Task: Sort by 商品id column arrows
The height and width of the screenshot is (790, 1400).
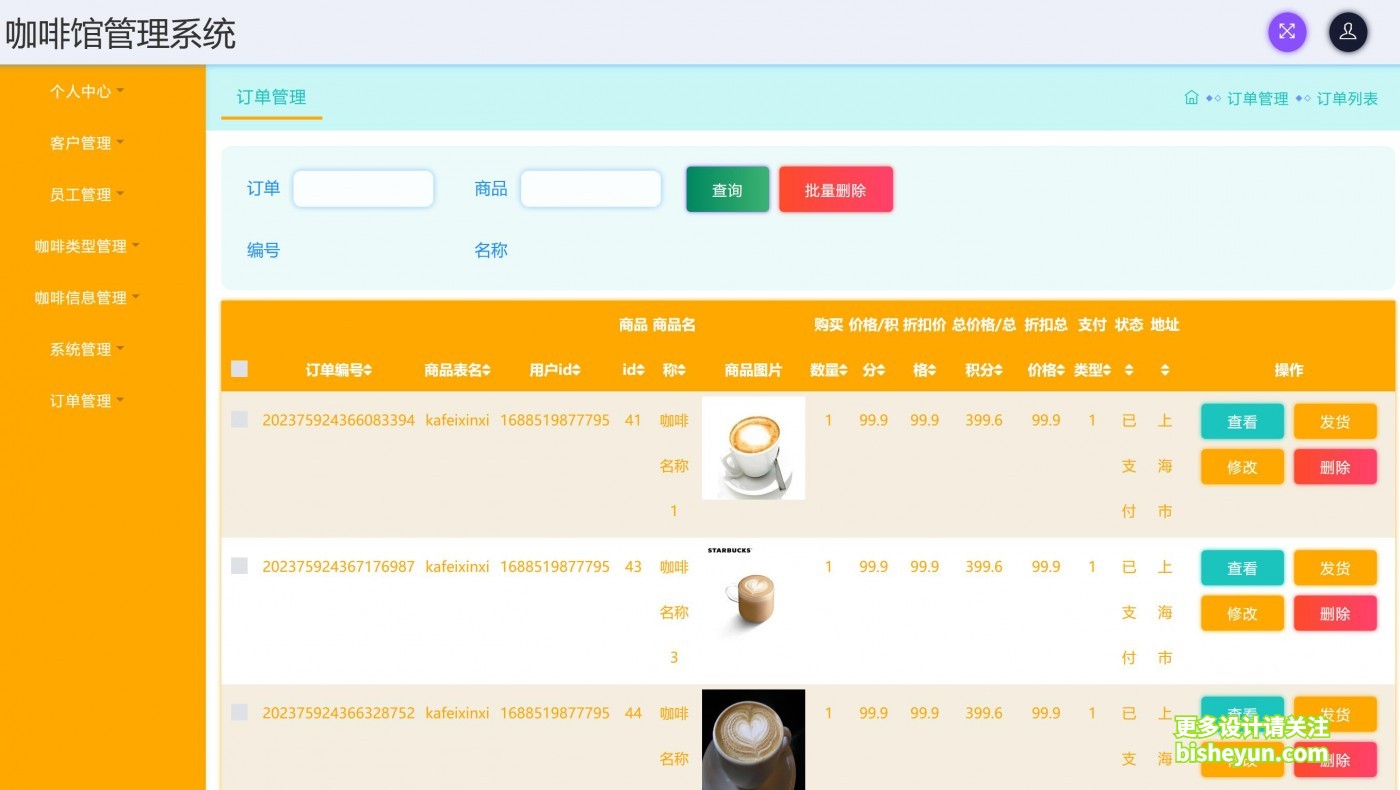Action: tap(641, 370)
